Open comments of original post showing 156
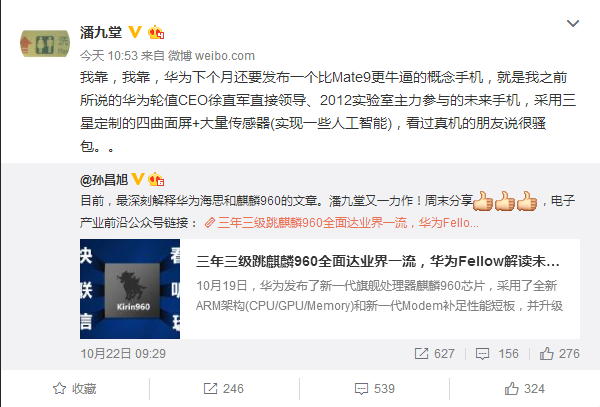This screenshot has width=600, height=407. 497,353
